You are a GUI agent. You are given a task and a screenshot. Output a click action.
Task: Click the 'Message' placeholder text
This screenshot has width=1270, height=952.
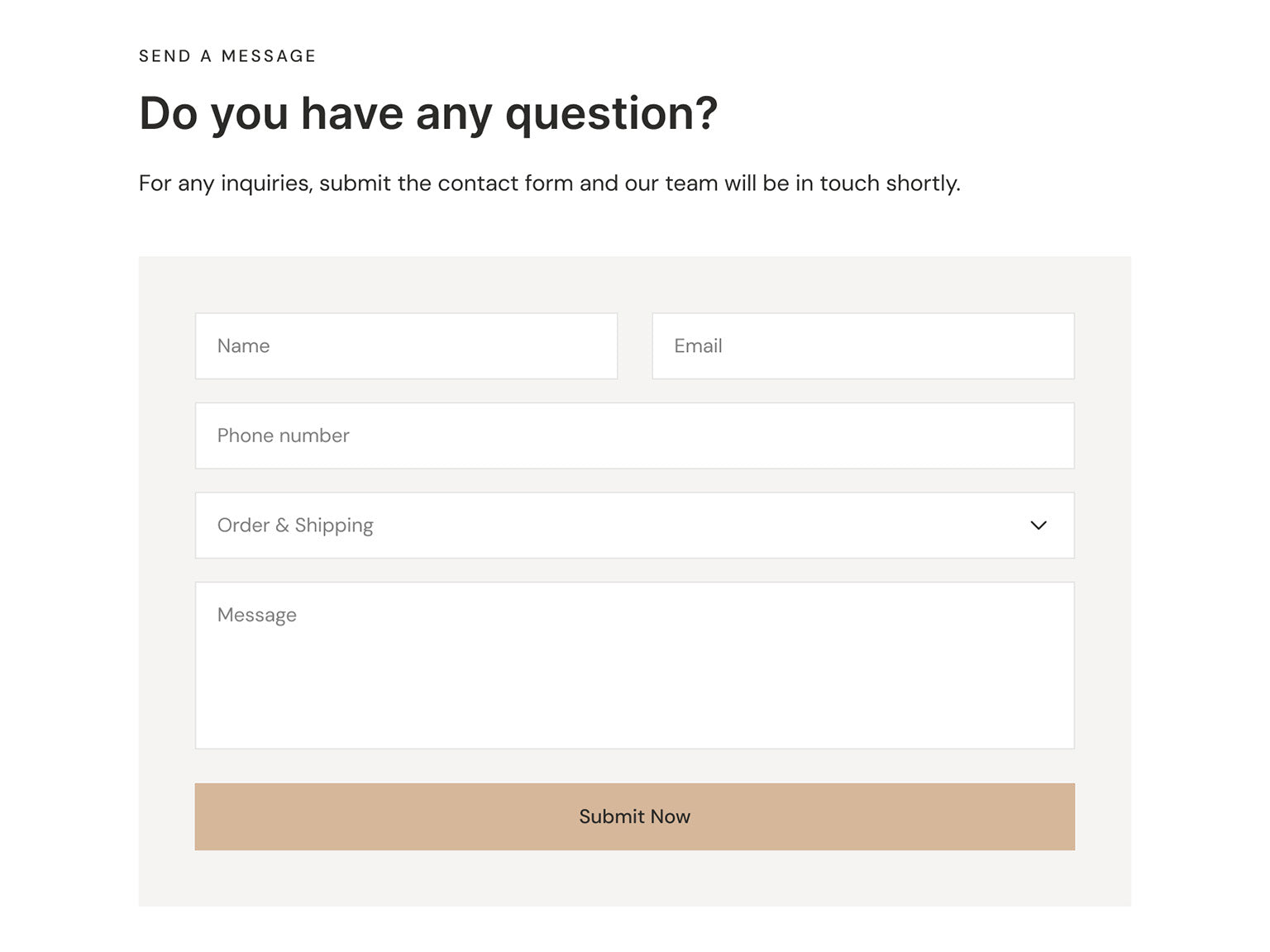tap(256, 615)
